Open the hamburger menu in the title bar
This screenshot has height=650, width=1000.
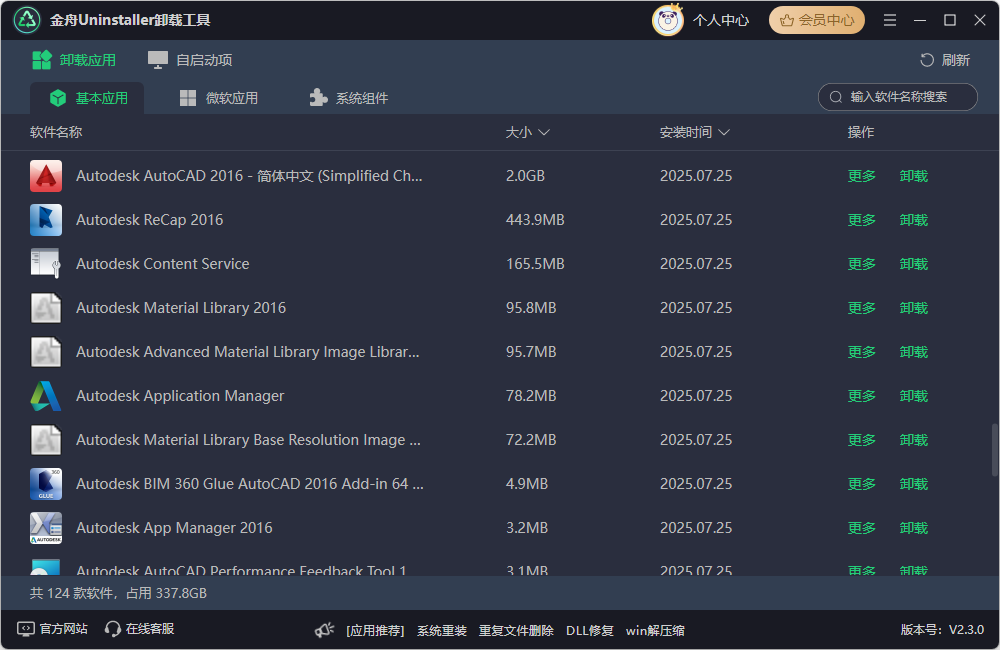pyautogui.click(x=889, y=19)
